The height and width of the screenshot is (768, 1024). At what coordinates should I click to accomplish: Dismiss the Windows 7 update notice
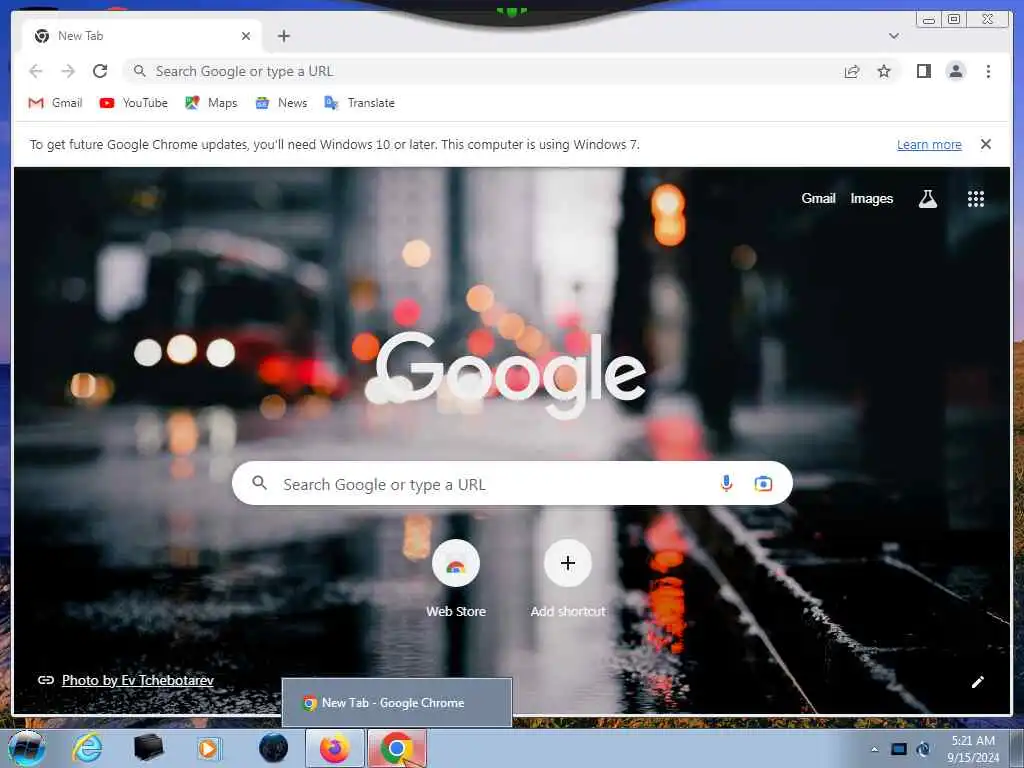tap(986, 144)
